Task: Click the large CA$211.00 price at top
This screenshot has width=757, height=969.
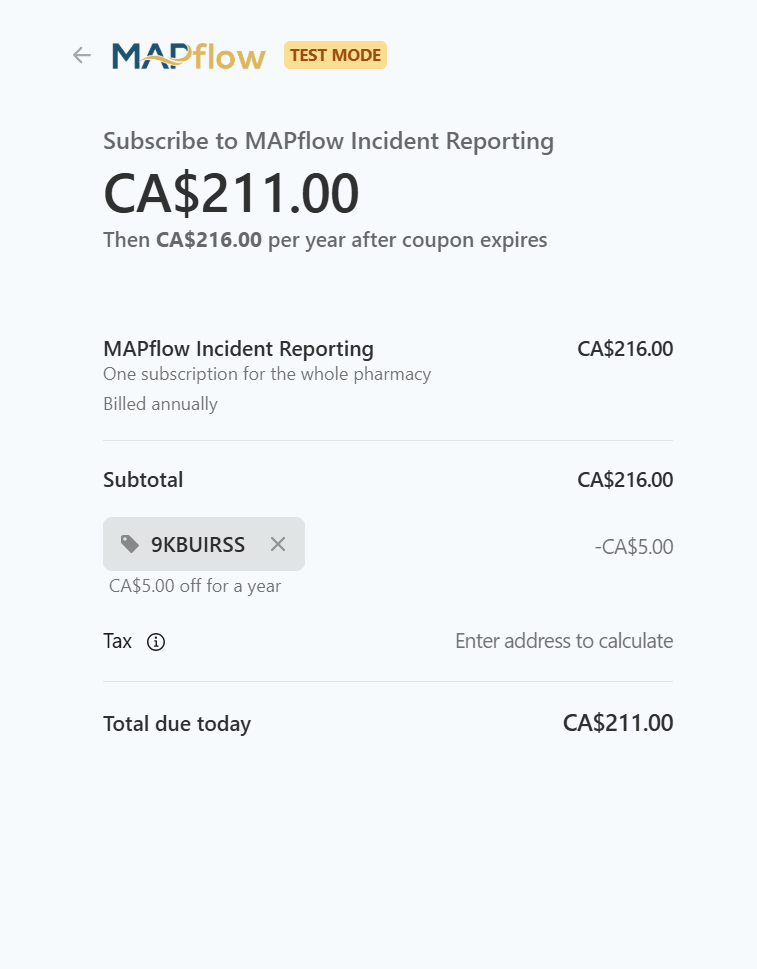Action: coord(231,194)
